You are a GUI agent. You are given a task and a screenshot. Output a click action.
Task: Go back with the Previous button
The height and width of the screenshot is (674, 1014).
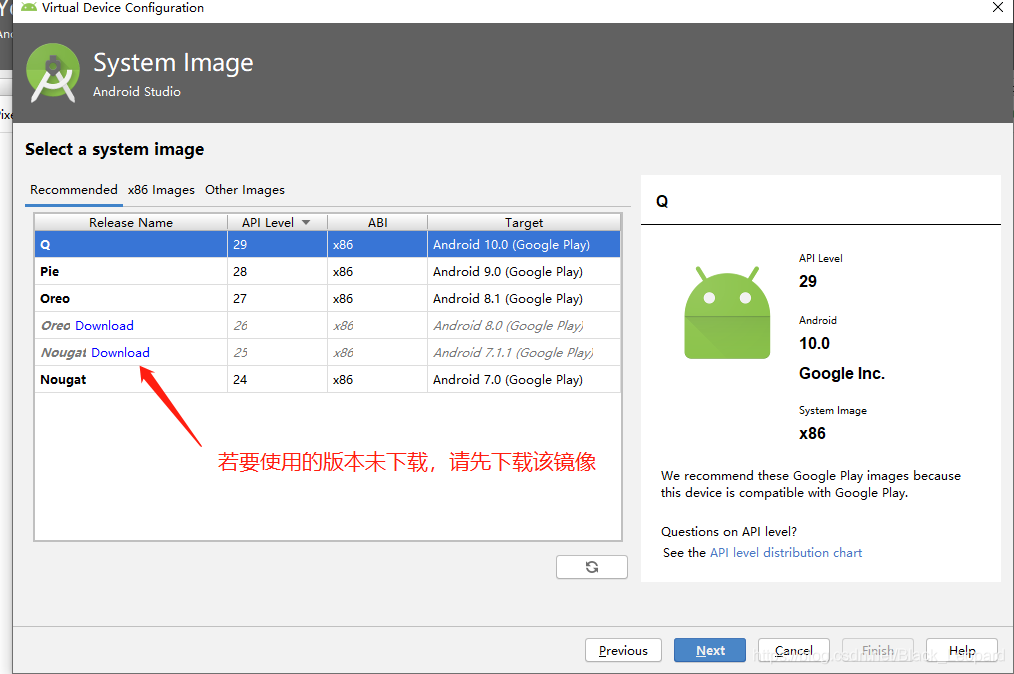click(623, 650)
